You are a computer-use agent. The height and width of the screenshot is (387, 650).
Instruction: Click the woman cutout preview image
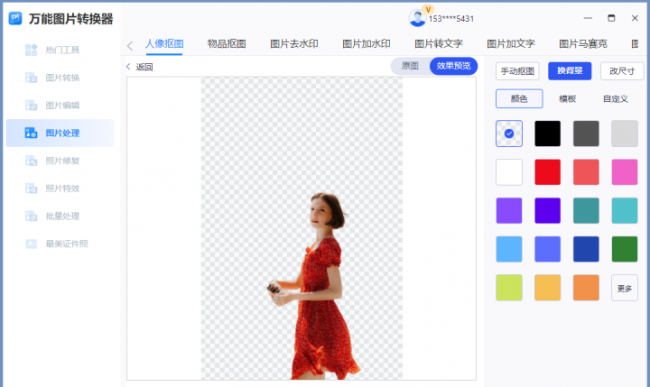click(314, 286)
